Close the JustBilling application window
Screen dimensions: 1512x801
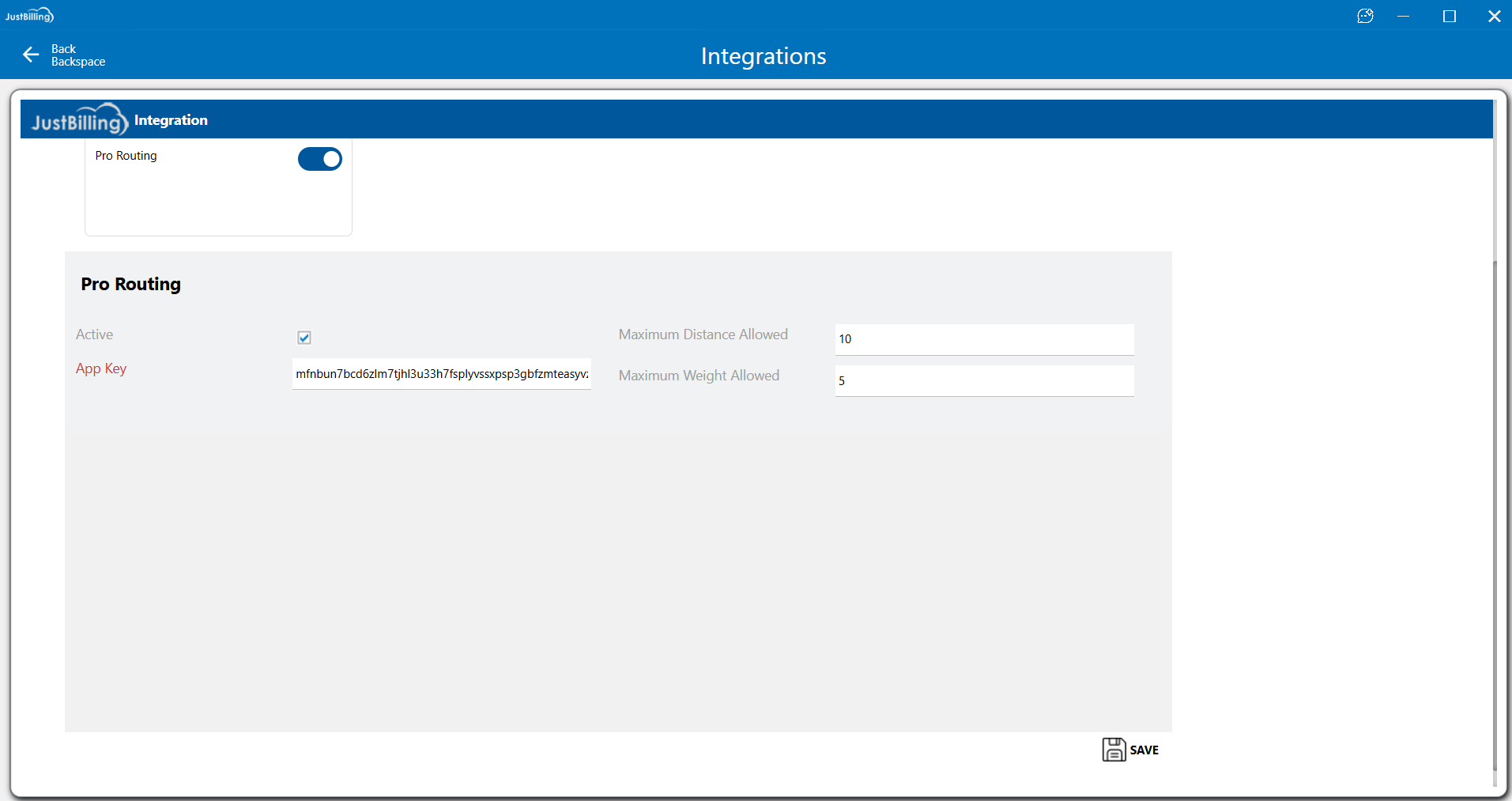(x=1494, y=16)
